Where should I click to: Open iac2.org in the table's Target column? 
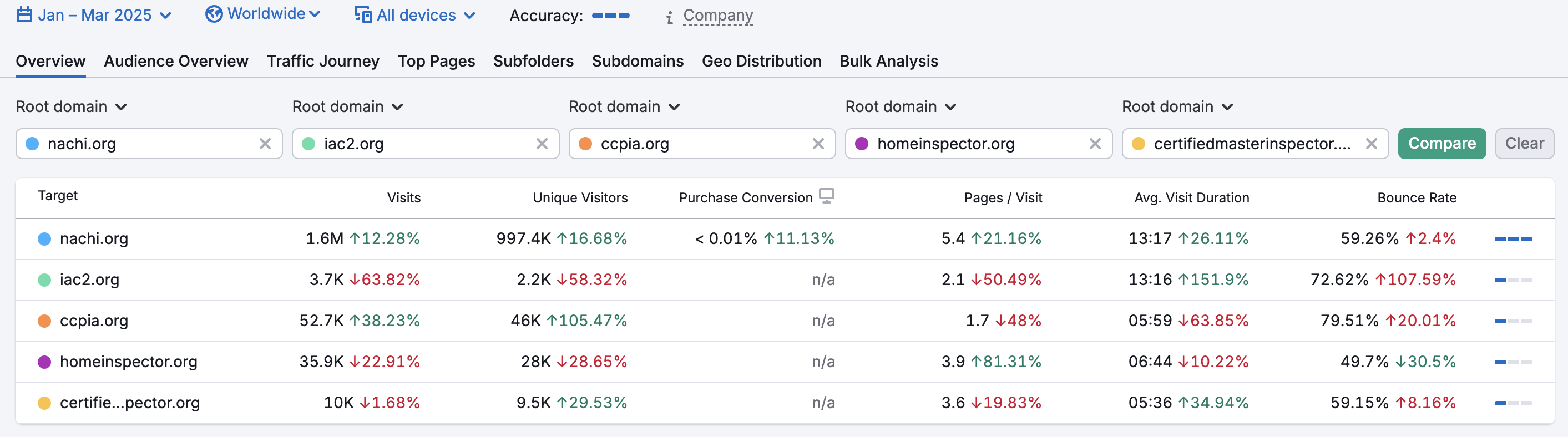pyautogui.click(x=89, y=280)
